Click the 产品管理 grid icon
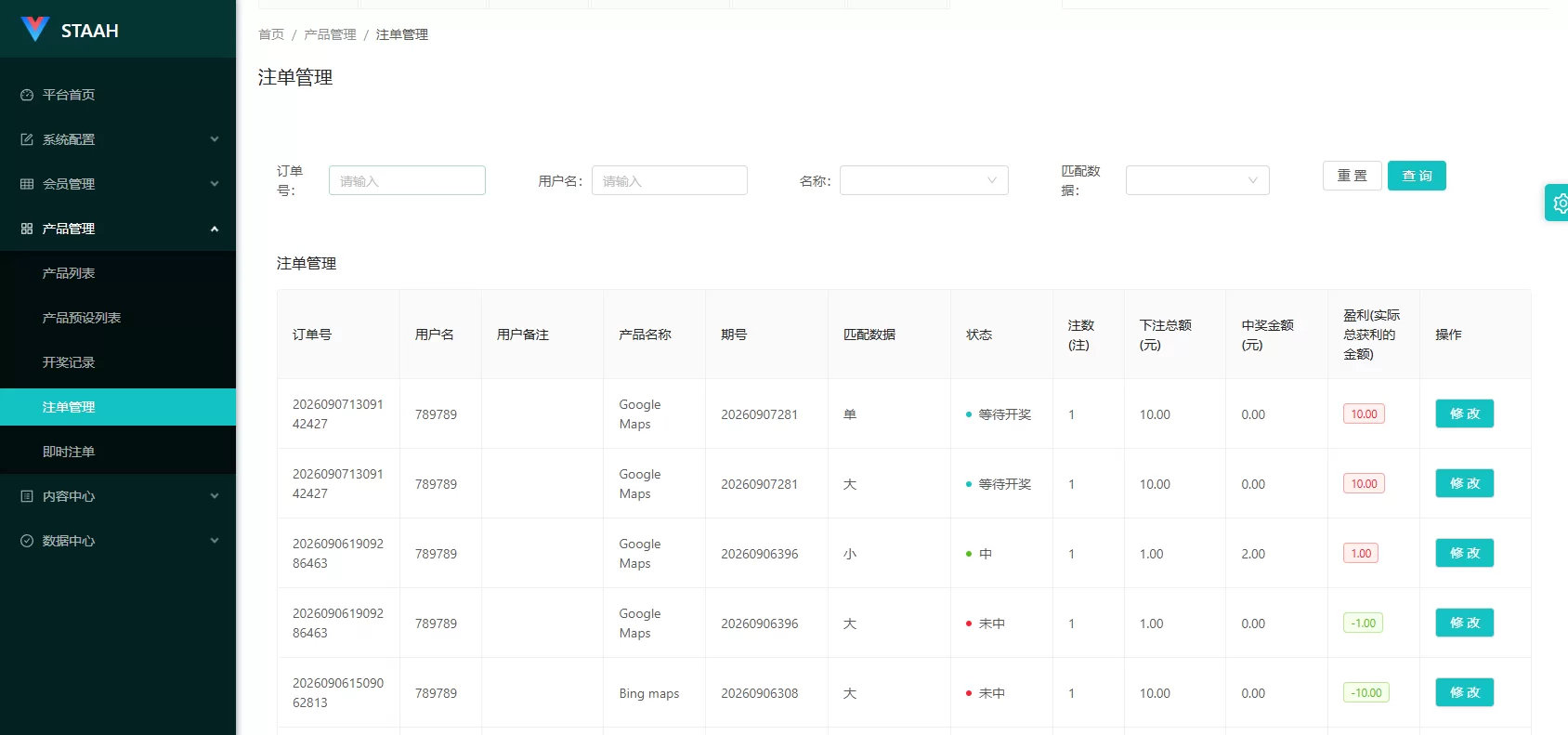Viewport: 1568px width, 735px height. coord(27,229)
